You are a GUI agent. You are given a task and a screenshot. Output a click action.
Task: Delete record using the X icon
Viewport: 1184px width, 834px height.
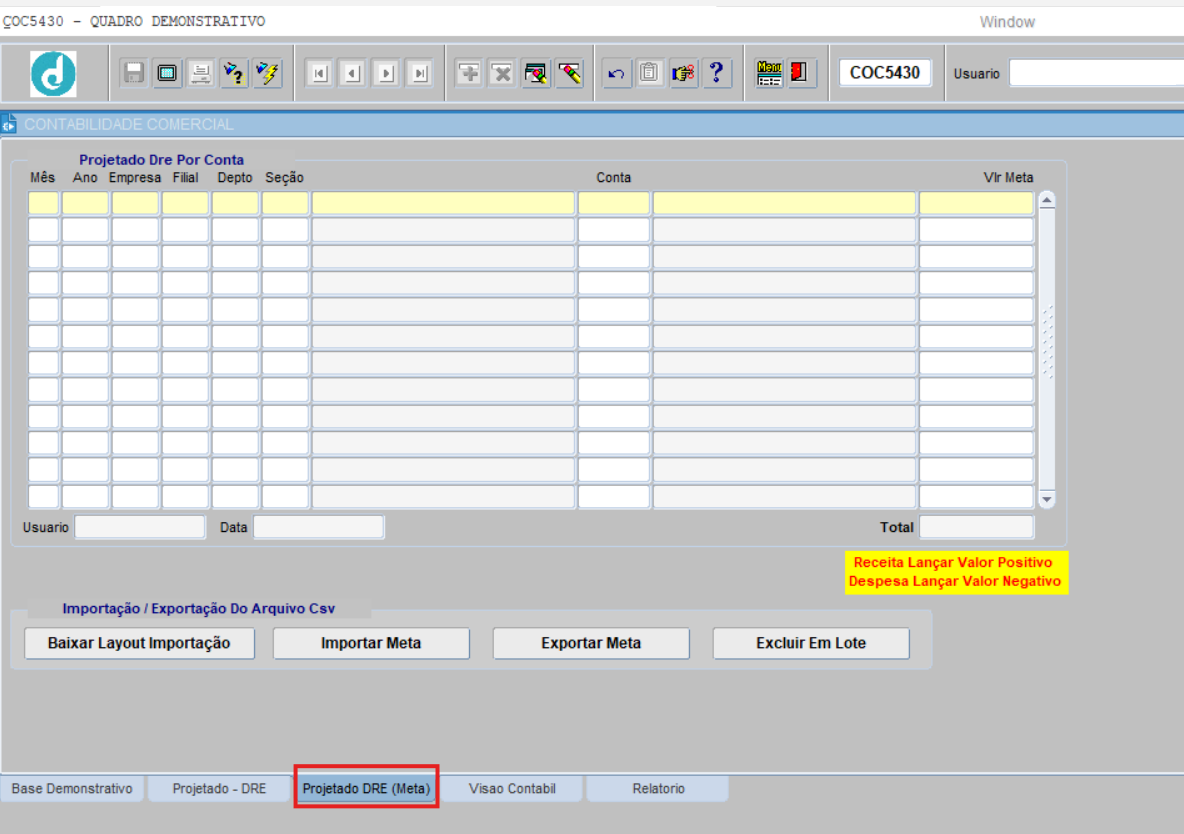coord(502,73)
